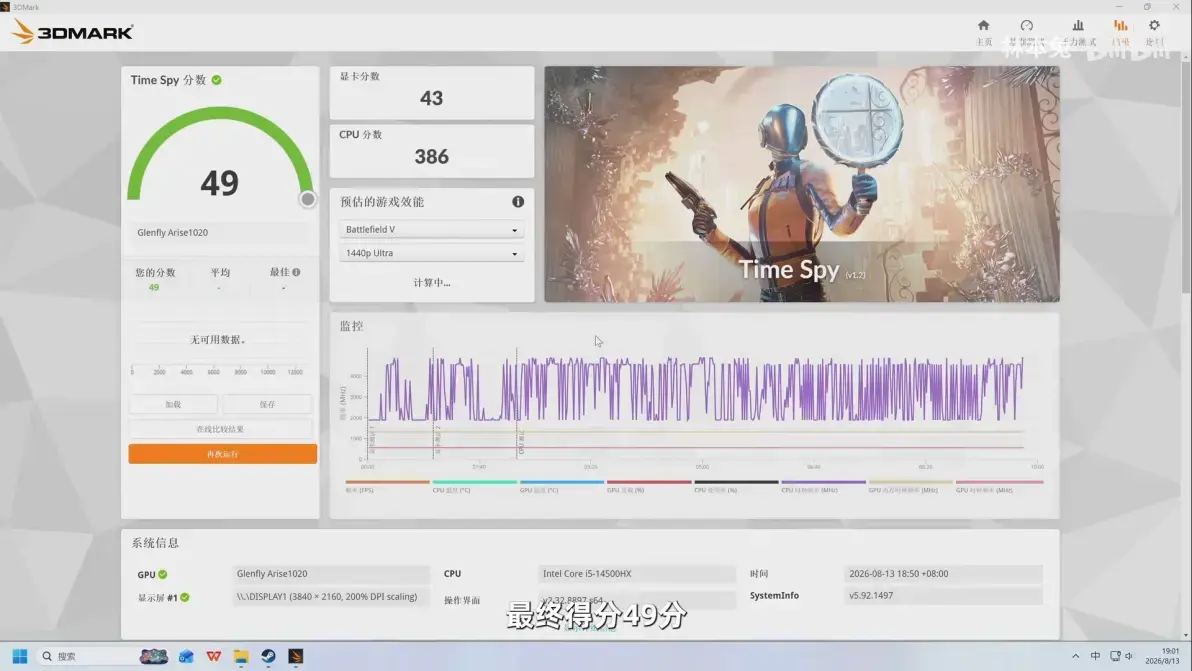This screenshot has height=671, width=1192.
Task: Open the 1440p Ultra resolution dropdown
Action: click(431, 253)
